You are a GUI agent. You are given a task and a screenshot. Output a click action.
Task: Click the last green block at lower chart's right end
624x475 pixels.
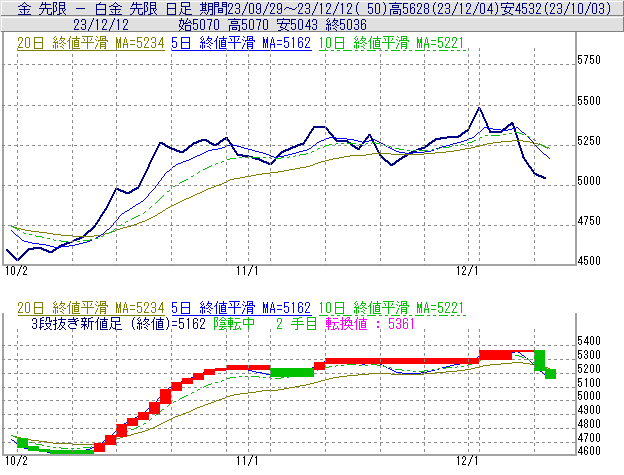[x=550, y=374]
